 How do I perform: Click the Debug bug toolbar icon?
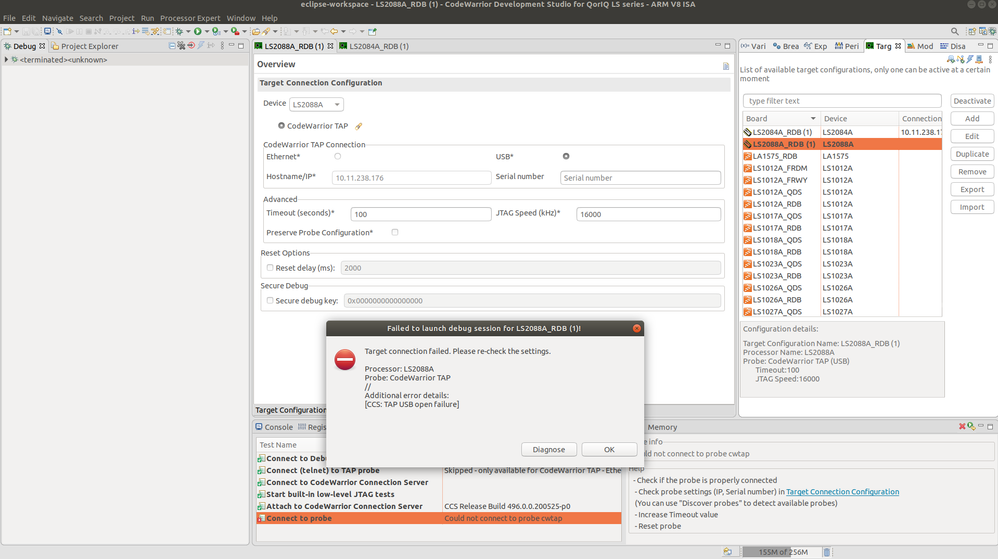[179, 31]
